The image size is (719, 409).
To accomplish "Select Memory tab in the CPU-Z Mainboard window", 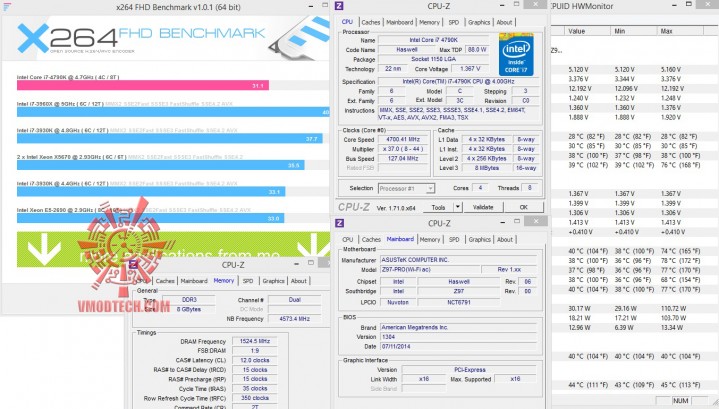I will pyautogui.click(x=430, y=239).
